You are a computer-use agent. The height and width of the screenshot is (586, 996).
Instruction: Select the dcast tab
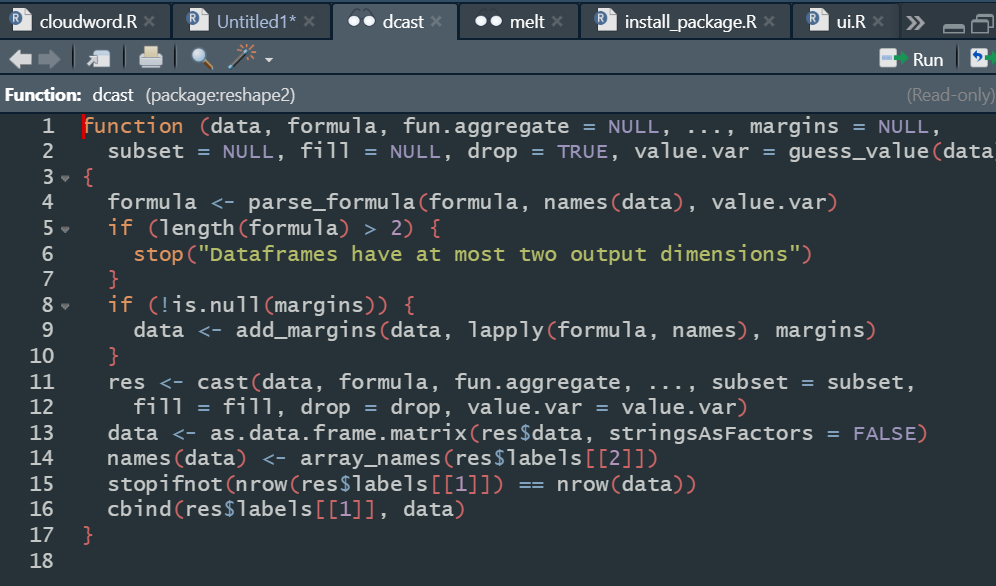coord(403,22)
